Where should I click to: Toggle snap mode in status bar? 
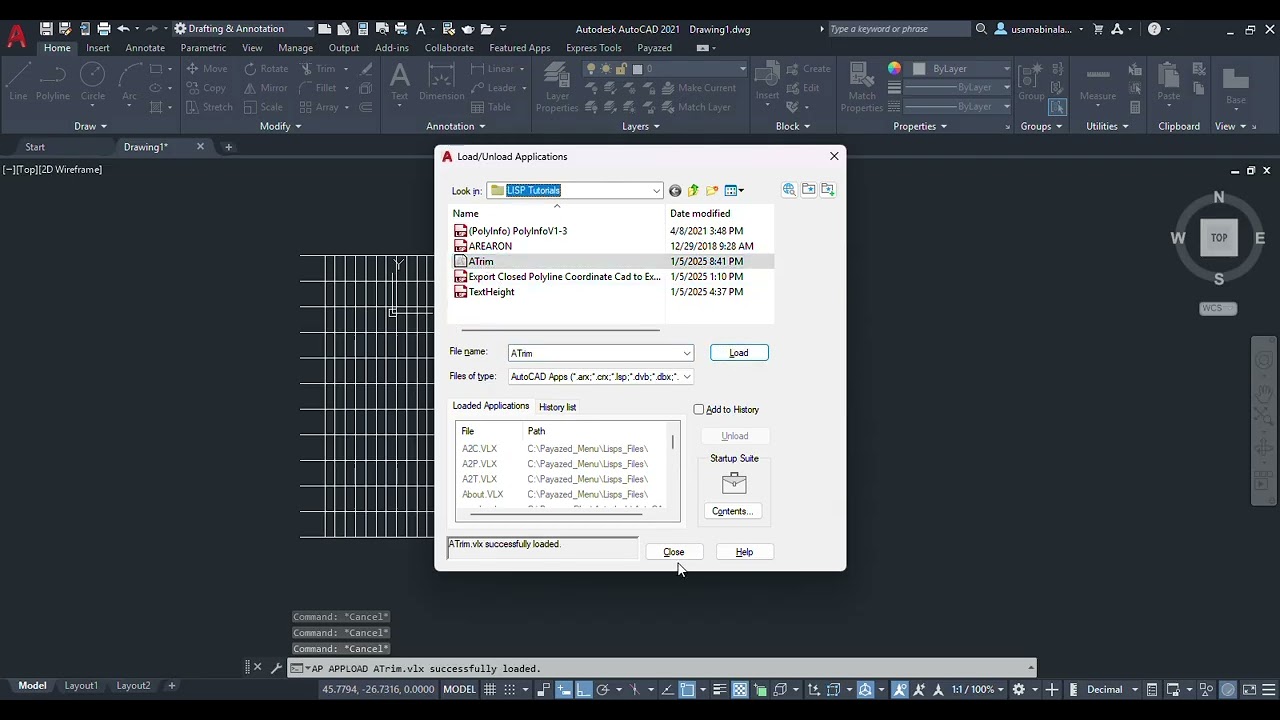coord(510,689)
